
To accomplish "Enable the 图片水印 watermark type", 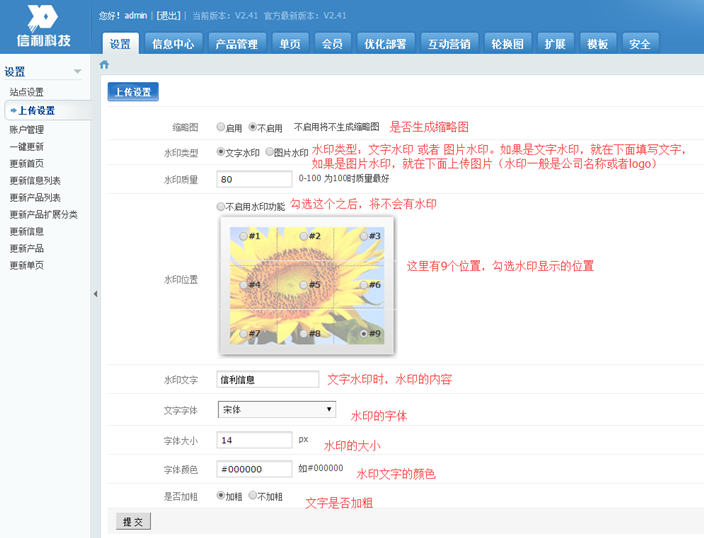I will point(269,153).
